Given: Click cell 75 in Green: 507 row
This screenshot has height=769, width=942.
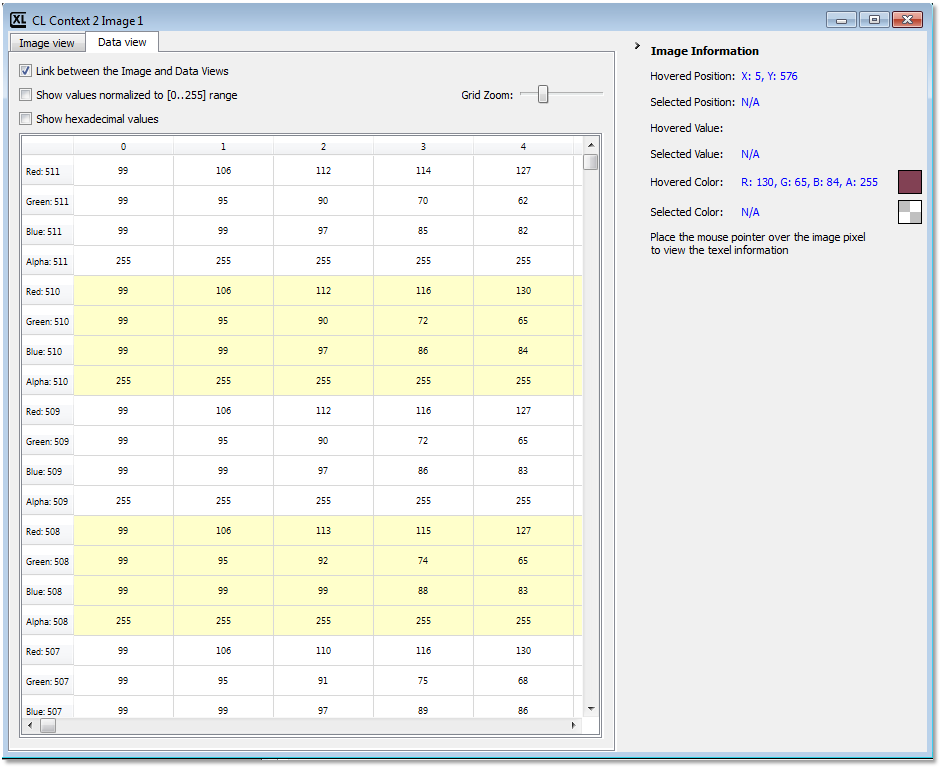Looking at the screenshot, I should [x=424, y=681].
